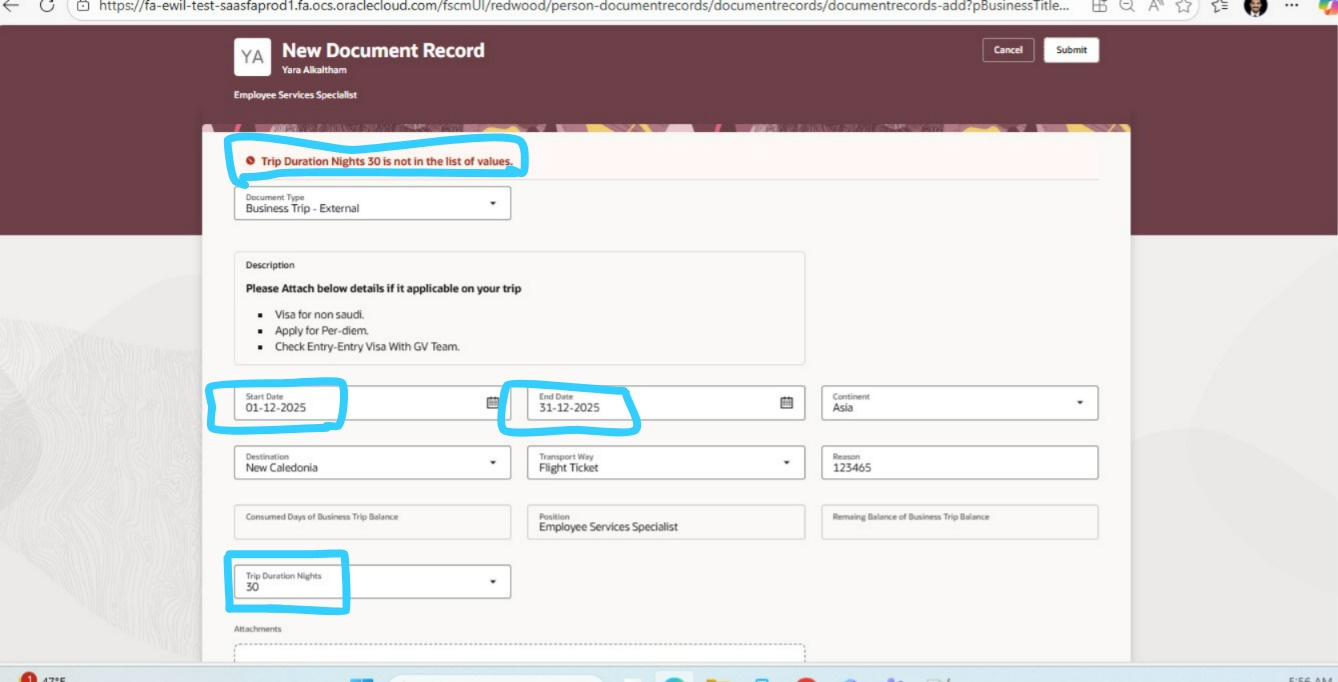Click the New Document Record heading
Viewport: 1338px width, 682px height.
point(383,50)
